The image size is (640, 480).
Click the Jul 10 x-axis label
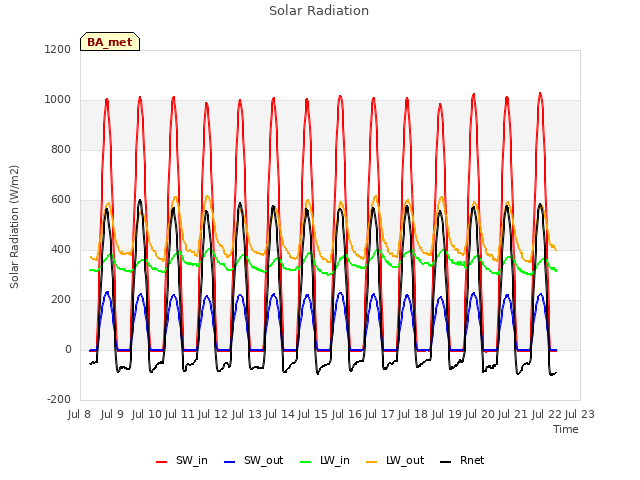tap(147, 415)
